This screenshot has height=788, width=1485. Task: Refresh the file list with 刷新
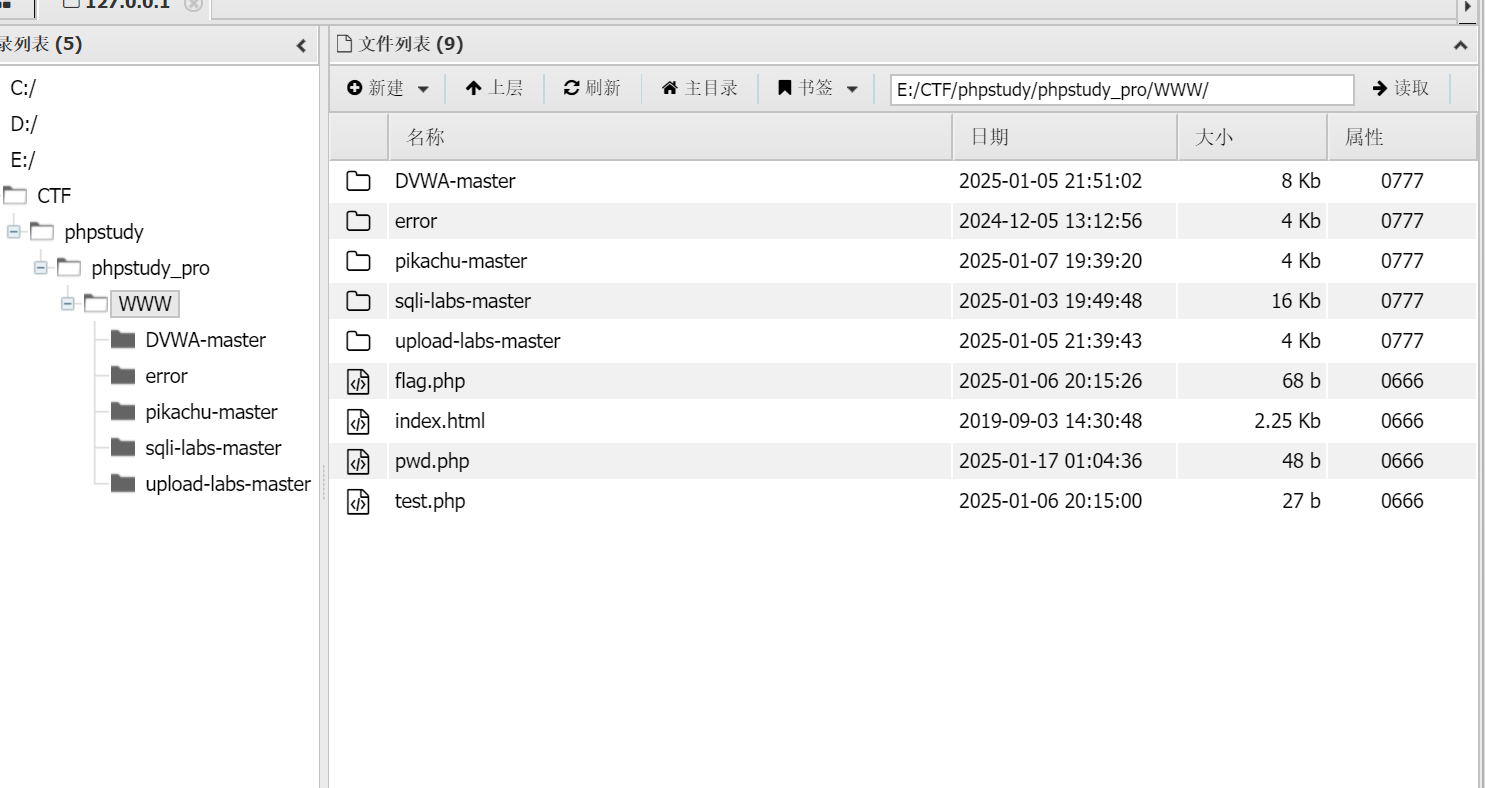pyautogui.click(x=592, y=89)
